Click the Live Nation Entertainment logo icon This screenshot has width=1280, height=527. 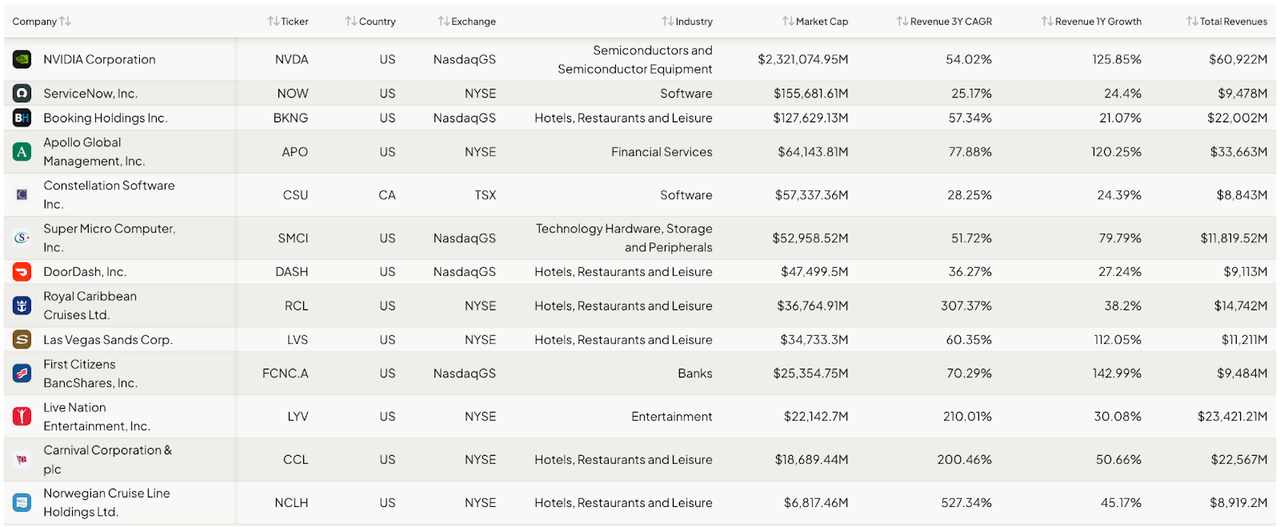(21, 416)
